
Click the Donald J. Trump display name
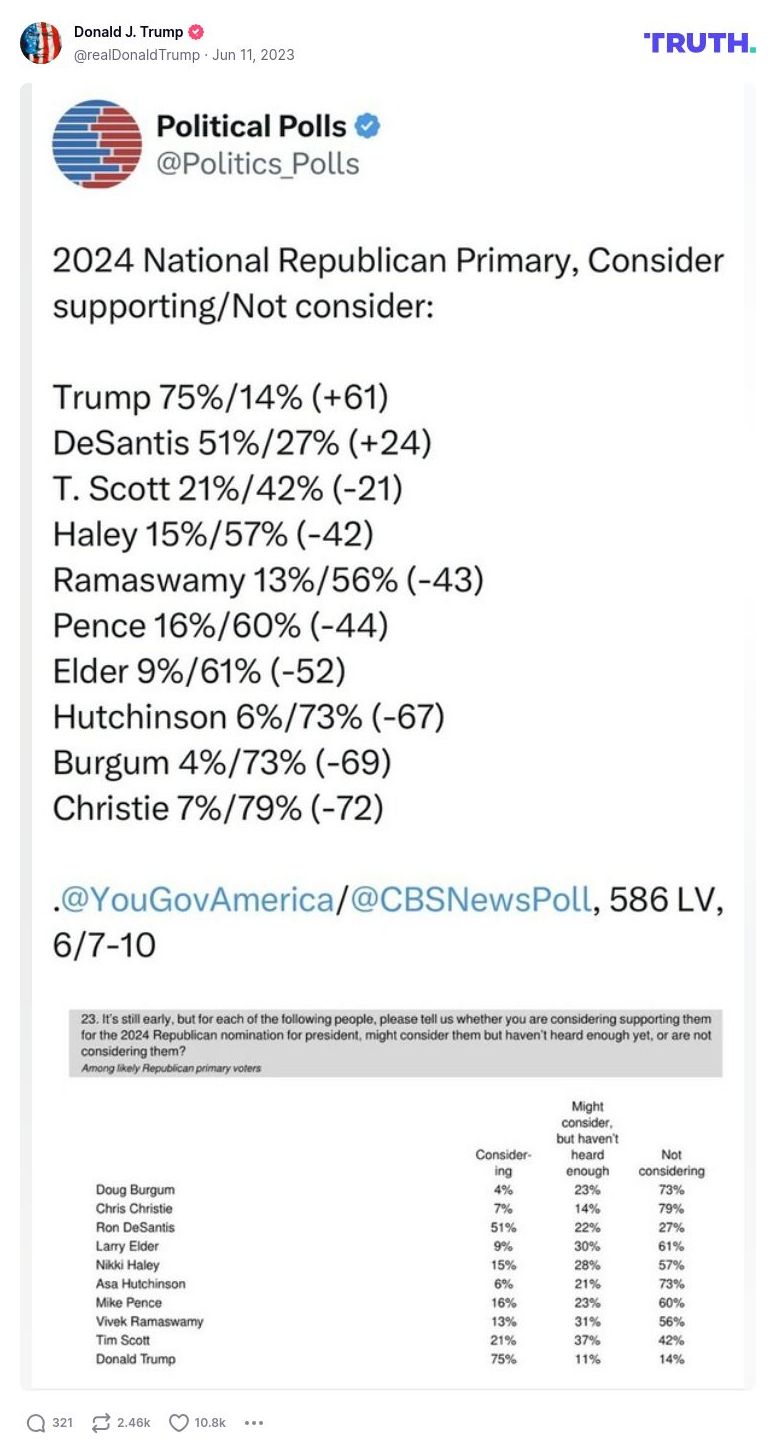point(127,31)
